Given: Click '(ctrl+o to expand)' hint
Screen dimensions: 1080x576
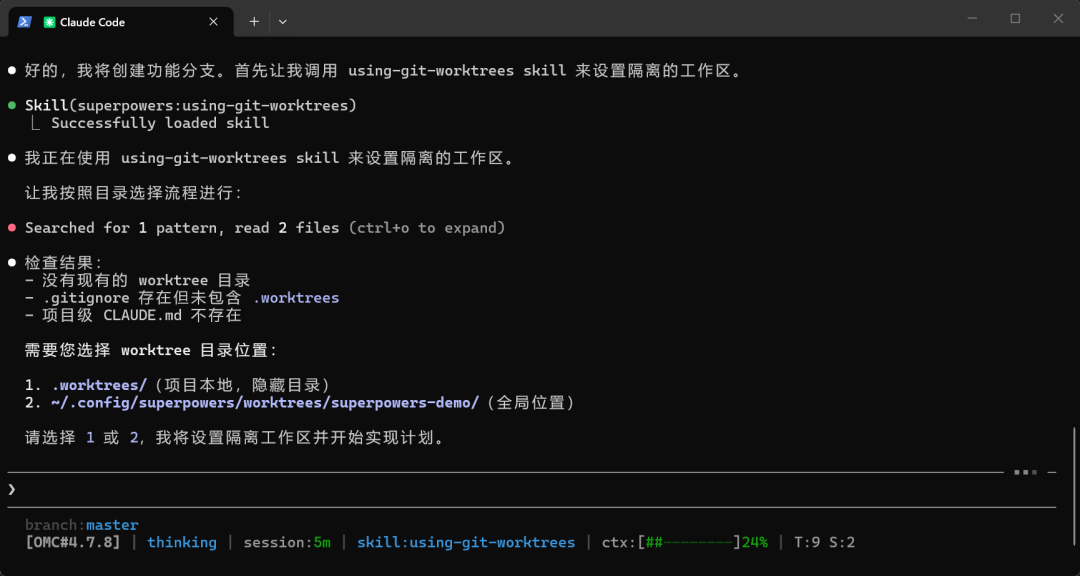Looking at the screenshot, I should [427, 227].
